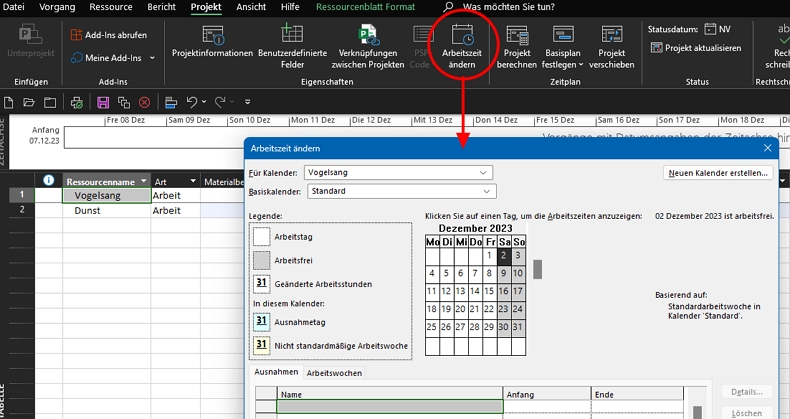Click Projekt verschieben

pos(611,46)
